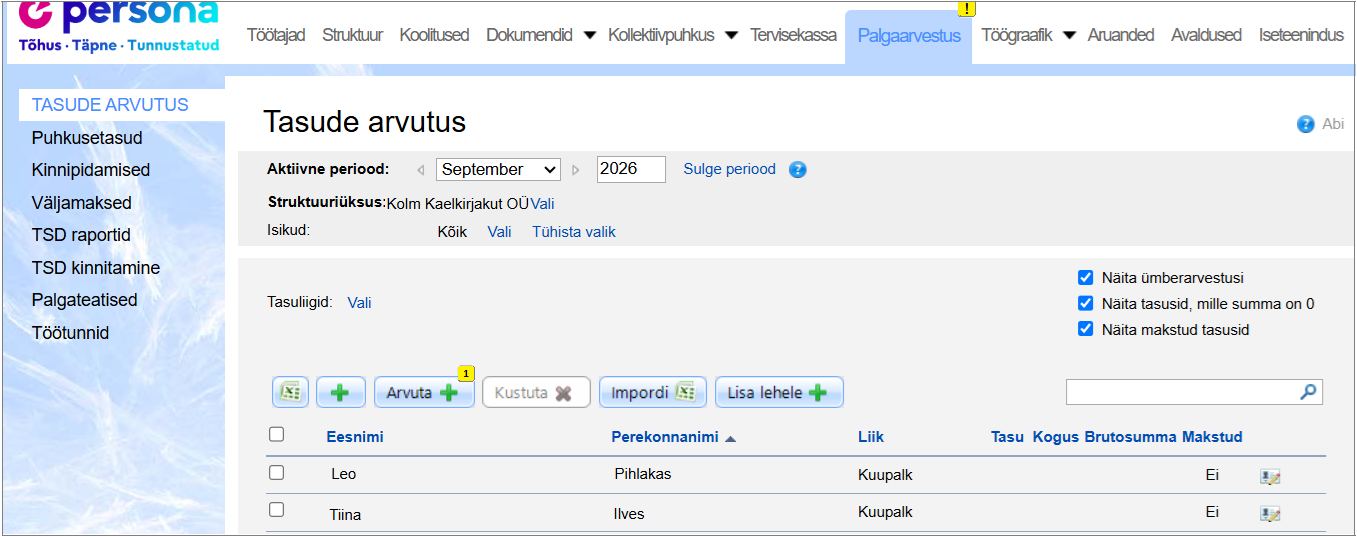This screenshot has width=1357, height=537.
Task: Open the Abi help icon
Action: [x=1305, y=124]
